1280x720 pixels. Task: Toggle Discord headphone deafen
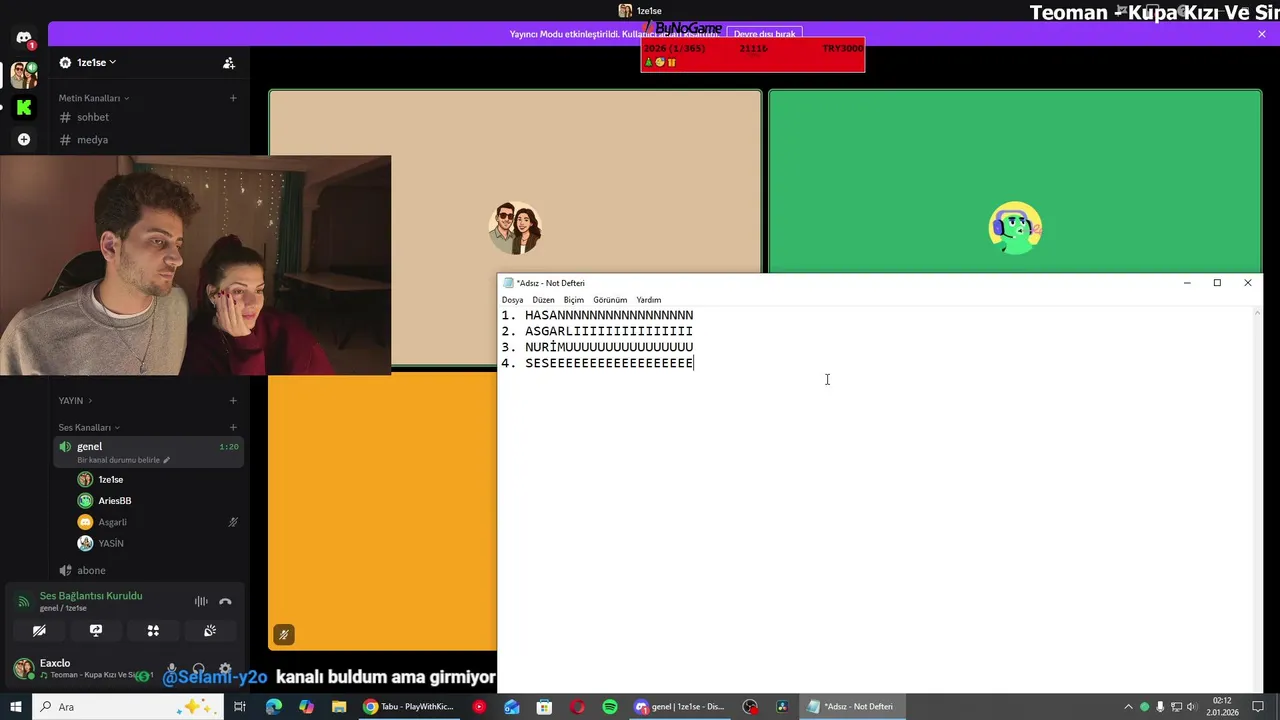[198, 669]
